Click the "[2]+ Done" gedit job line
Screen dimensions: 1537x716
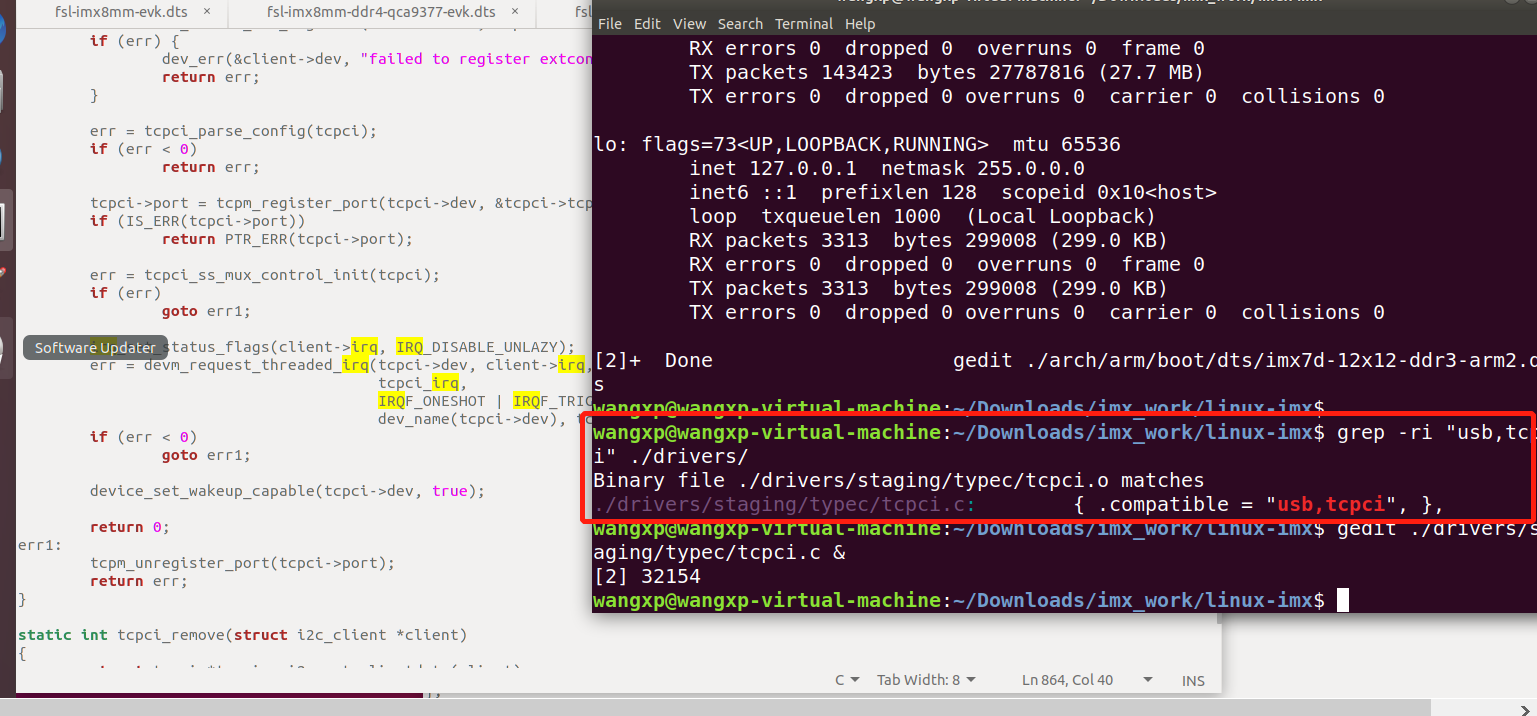click(x=1063, y=360)
